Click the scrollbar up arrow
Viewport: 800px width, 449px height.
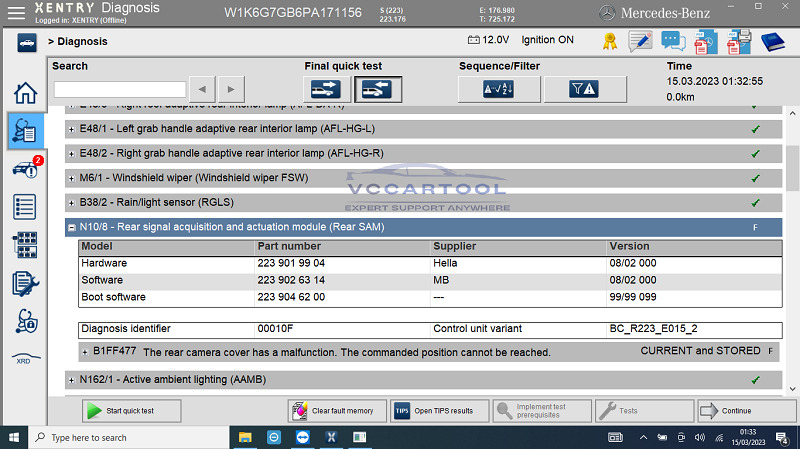[x=792, y=113]
